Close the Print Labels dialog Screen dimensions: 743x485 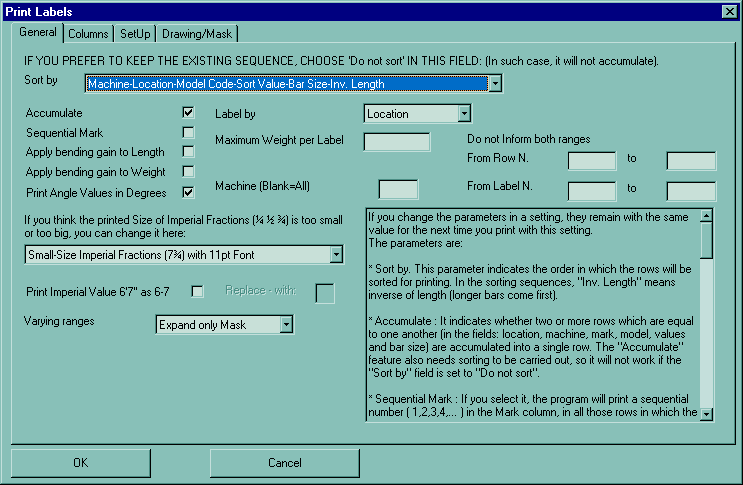click(728, 11)
